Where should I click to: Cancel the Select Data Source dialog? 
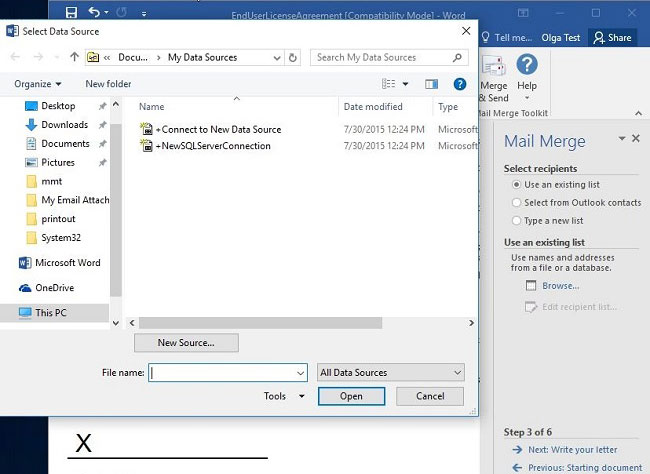(x=430, y=396)
